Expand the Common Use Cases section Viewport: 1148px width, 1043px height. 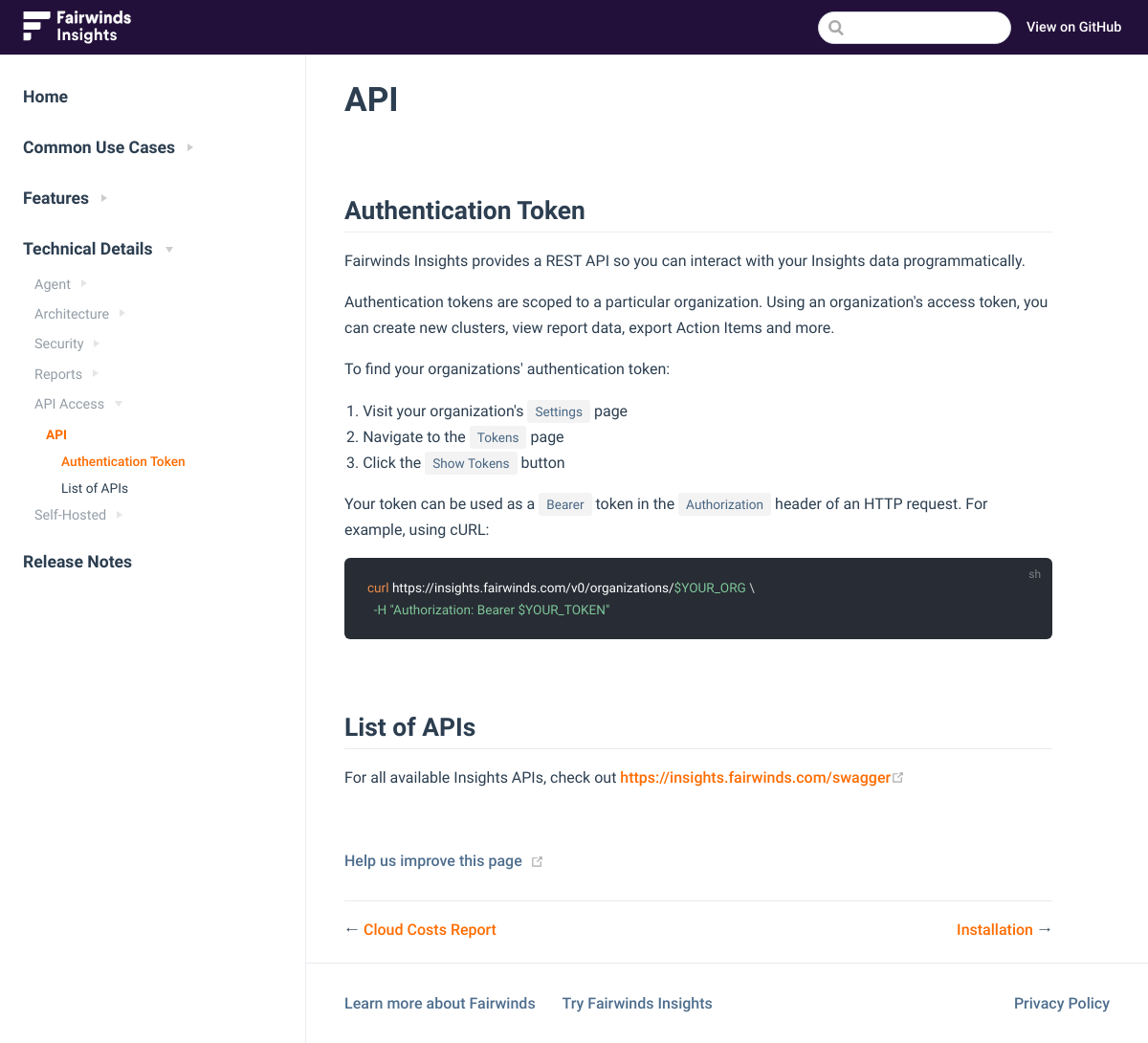tap(190, 147)
